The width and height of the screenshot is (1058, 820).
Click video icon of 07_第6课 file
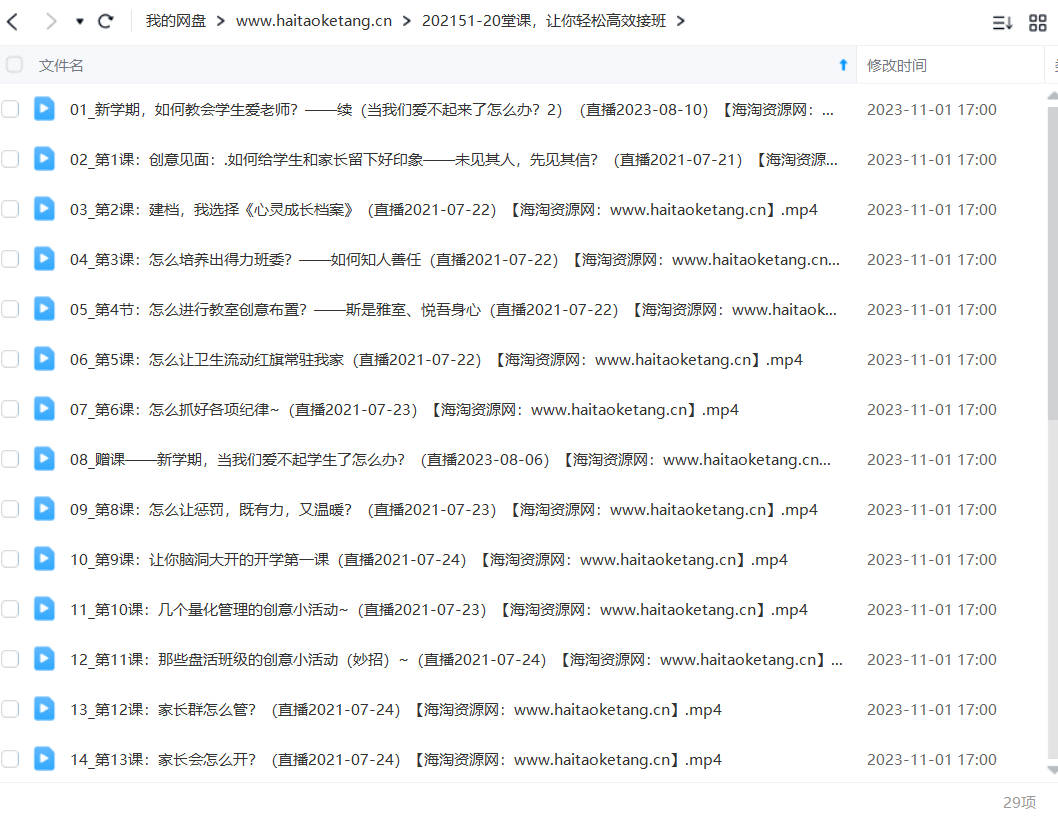44,408
